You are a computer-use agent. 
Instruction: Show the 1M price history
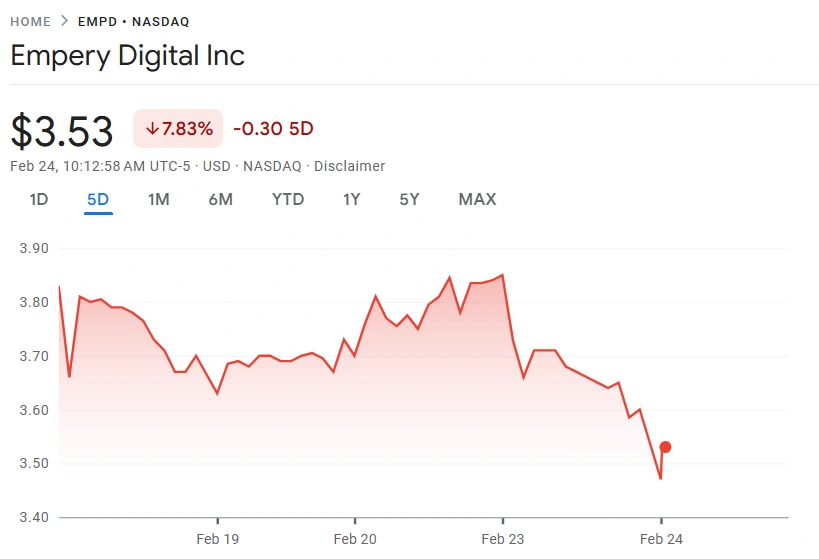coord(158,199)
